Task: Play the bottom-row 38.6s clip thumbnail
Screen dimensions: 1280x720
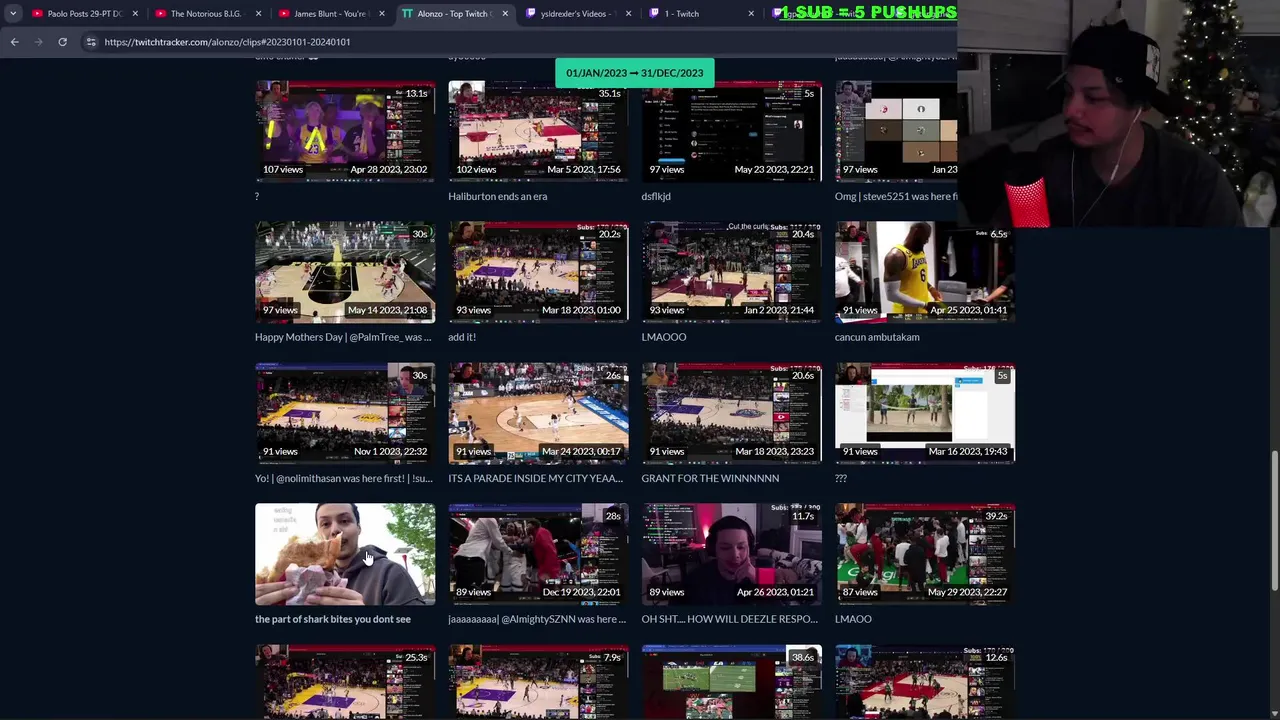Action: [731, 682]
